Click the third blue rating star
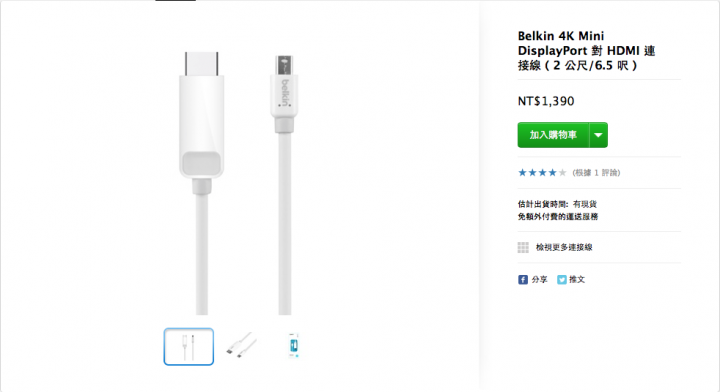The width and height of the screenshot is (720, 392). click(542, 173)
